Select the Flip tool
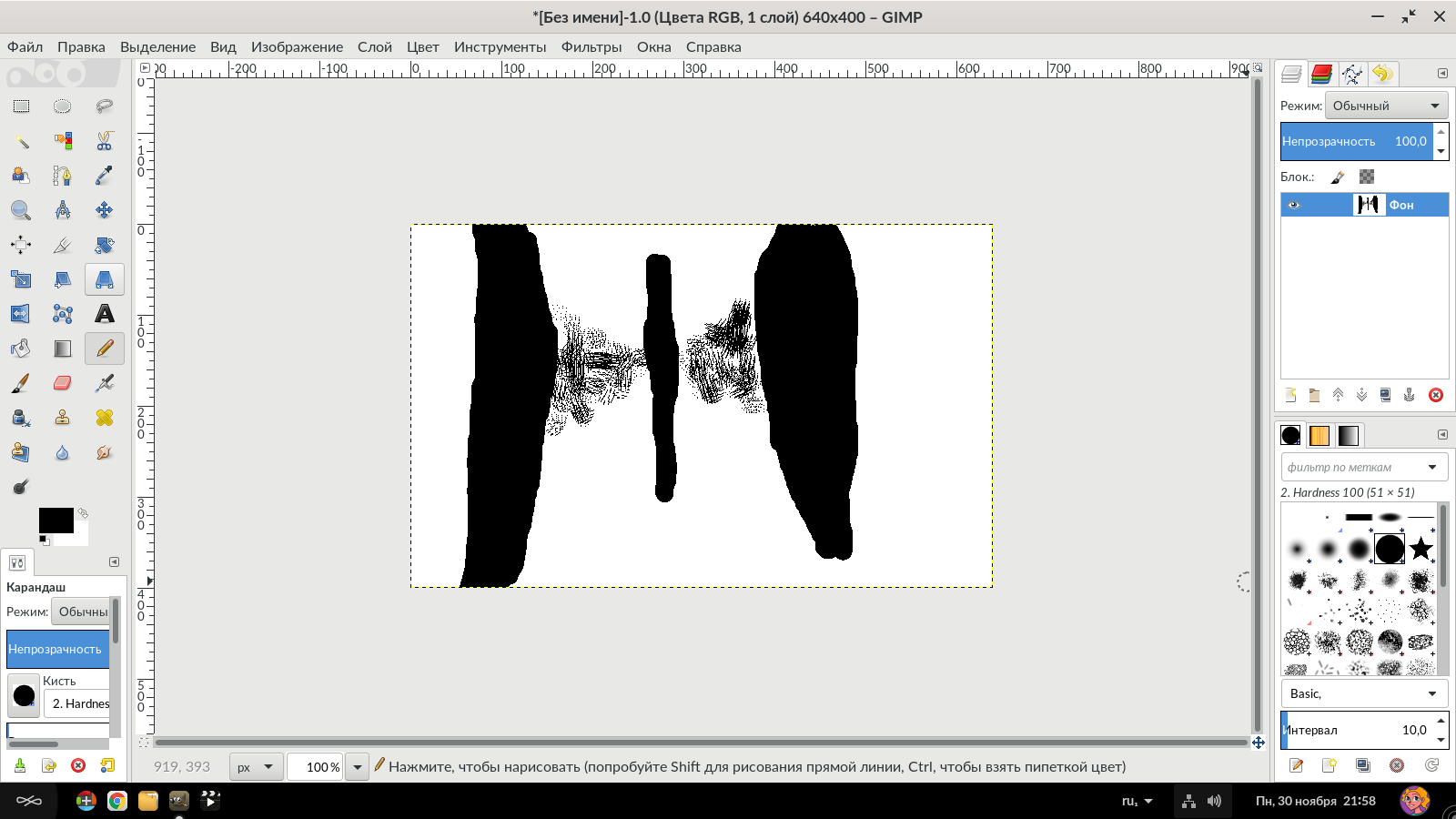The width and height of the screenshot is (1456, 819). coord(21,314)
